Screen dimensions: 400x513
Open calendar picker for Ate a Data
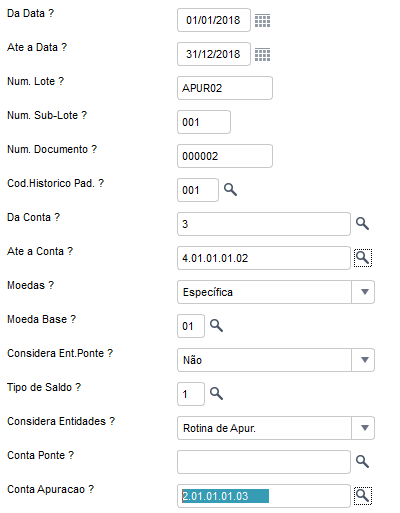[x=262, y=55]
